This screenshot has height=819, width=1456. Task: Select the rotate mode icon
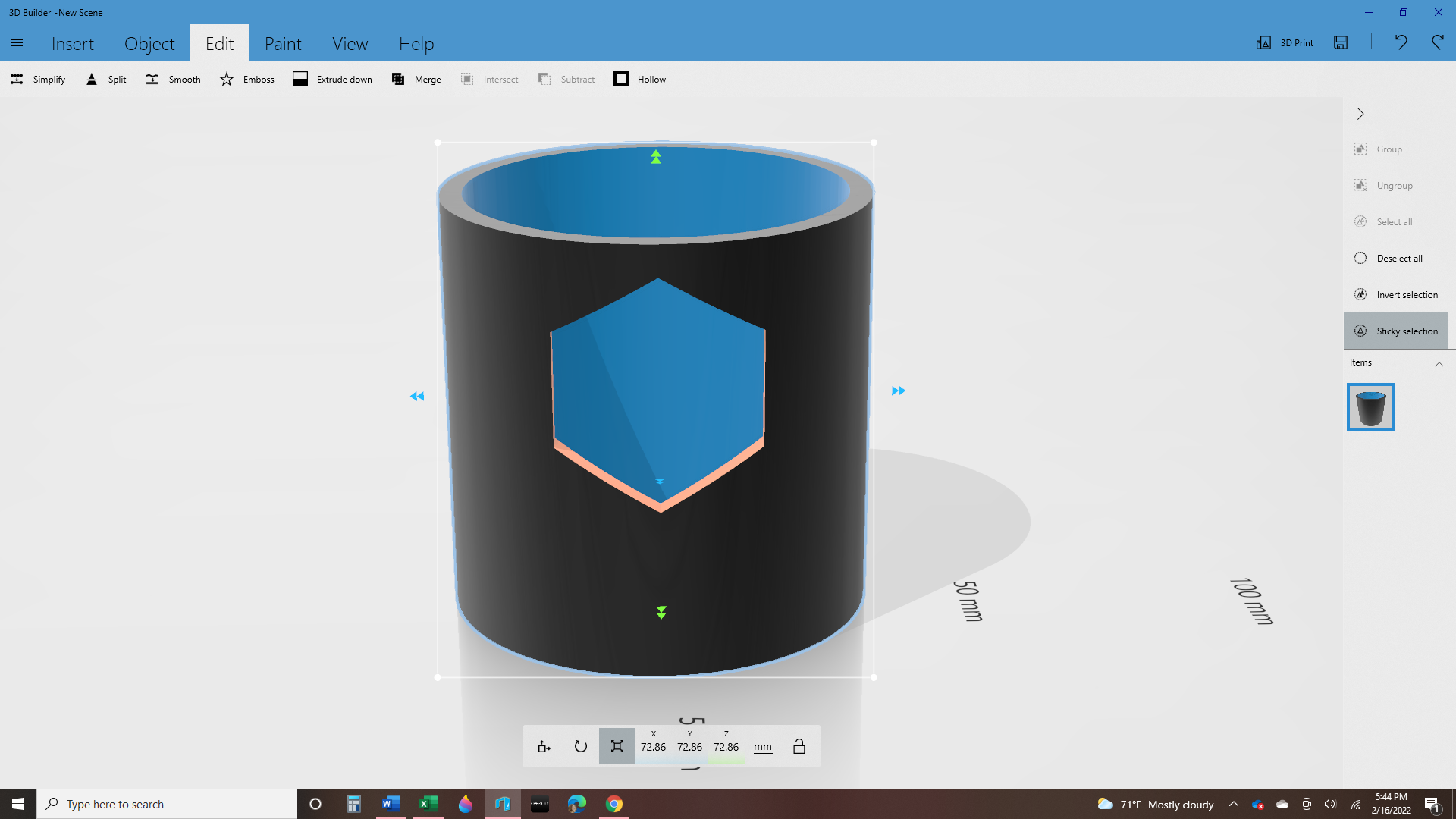[x=580, y=746]
